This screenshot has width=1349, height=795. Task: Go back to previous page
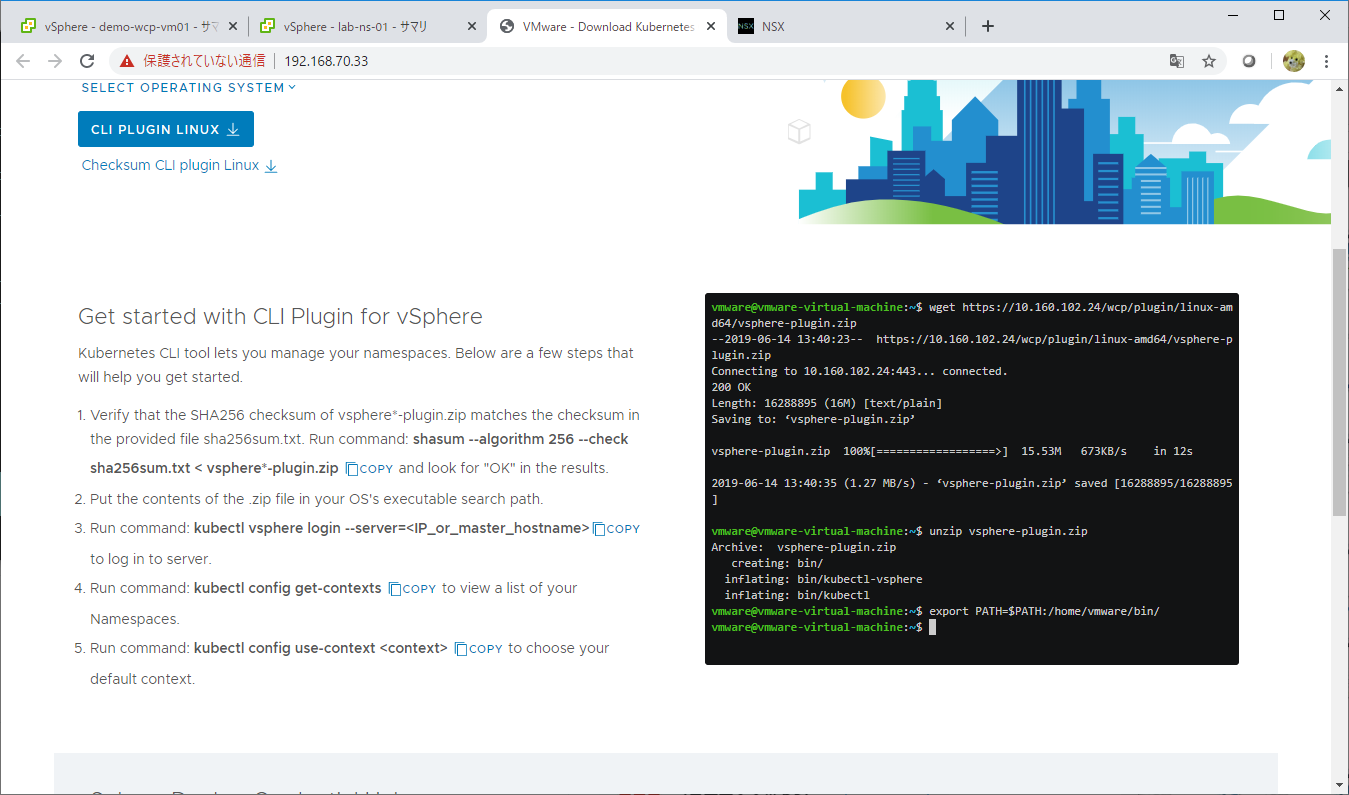(x=24, y=61)
